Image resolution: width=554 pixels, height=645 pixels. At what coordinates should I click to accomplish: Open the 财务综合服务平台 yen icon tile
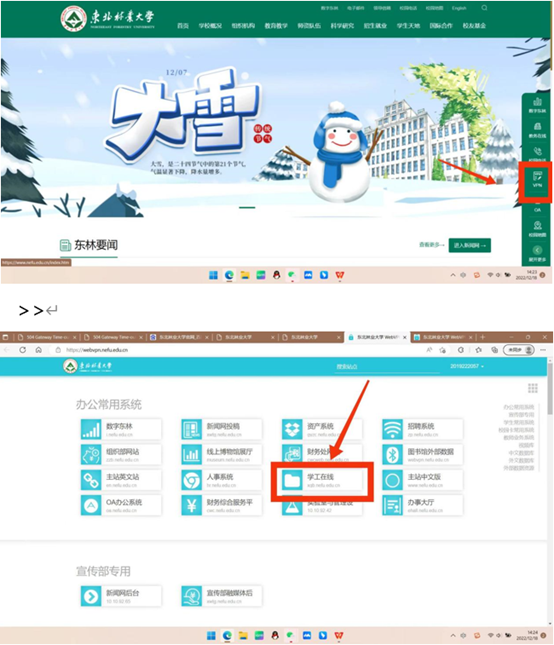coord(191,505)
